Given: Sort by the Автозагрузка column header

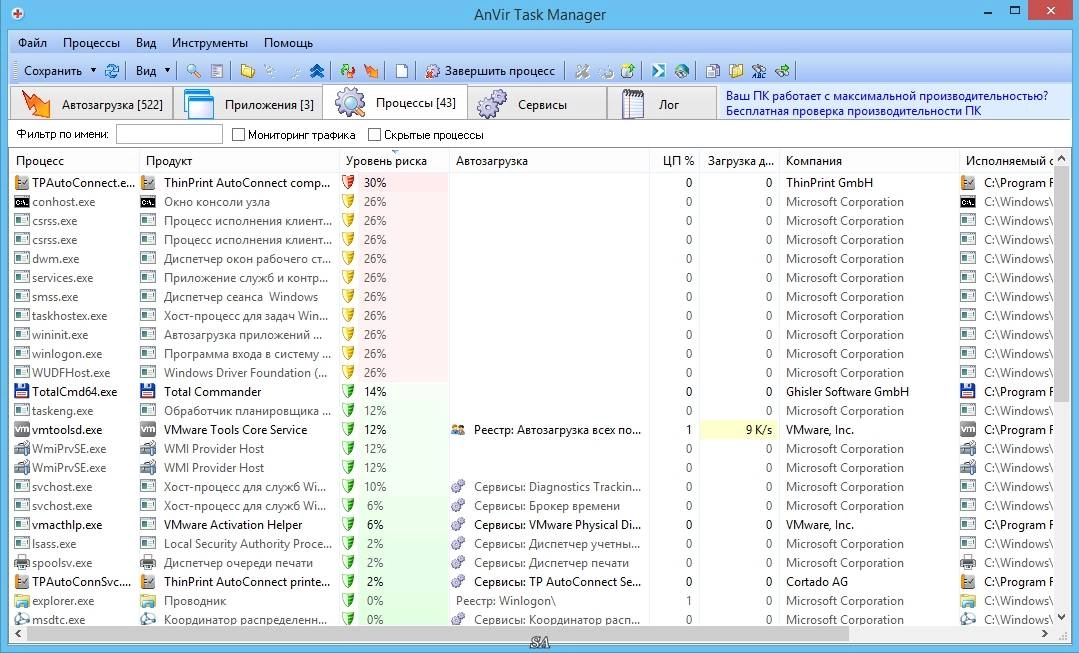Looking at the screenshot, I should click(549, 160).
